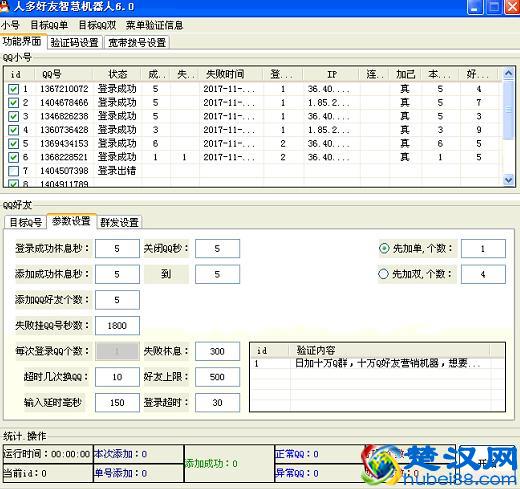Click the 登录超时 field showing 30
The height and width of the screenshot is (489, 520).
(x=217, y=403)
